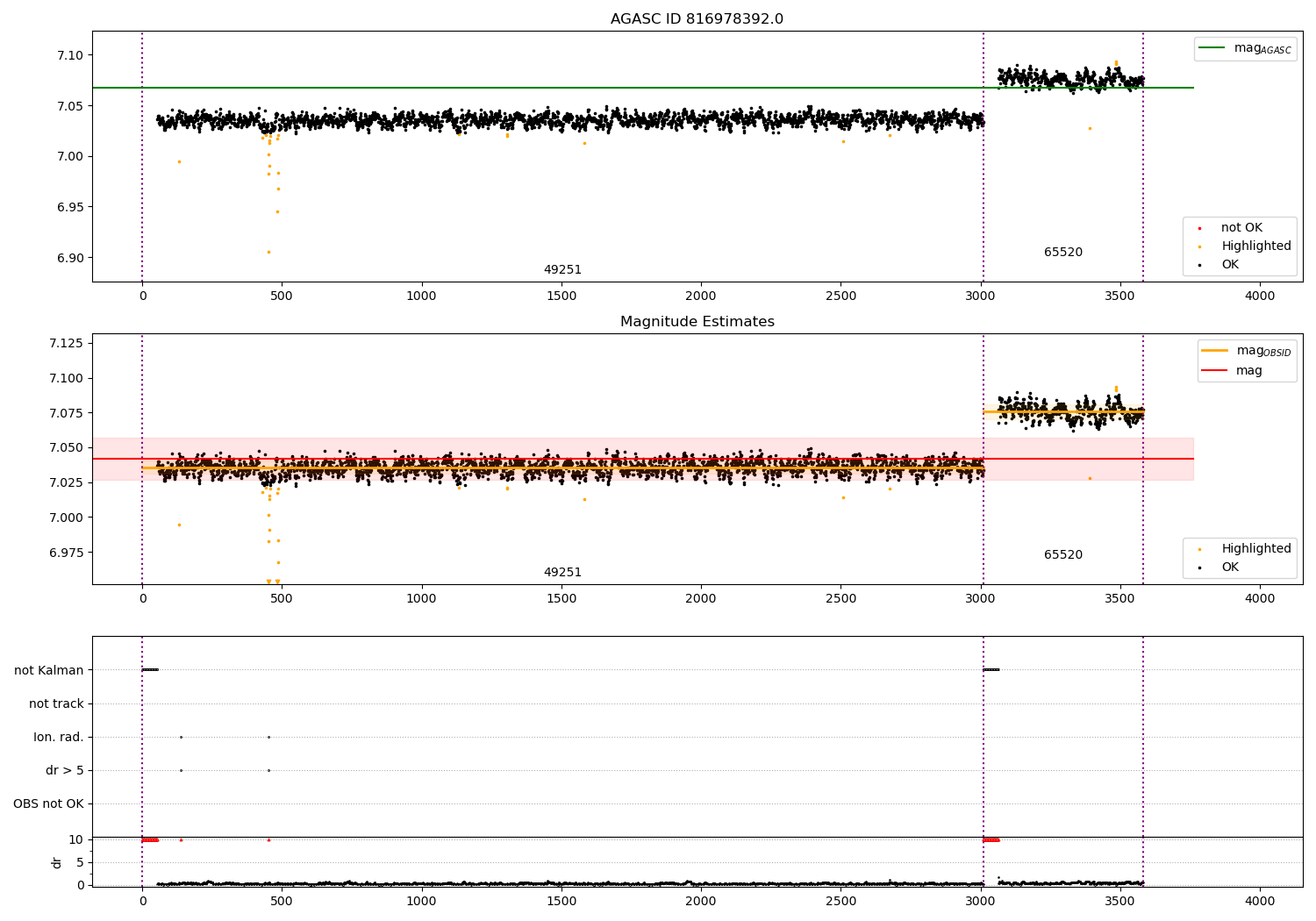Click the '3000' x-axis tick under the bottom plot

(x=980, y=902)
